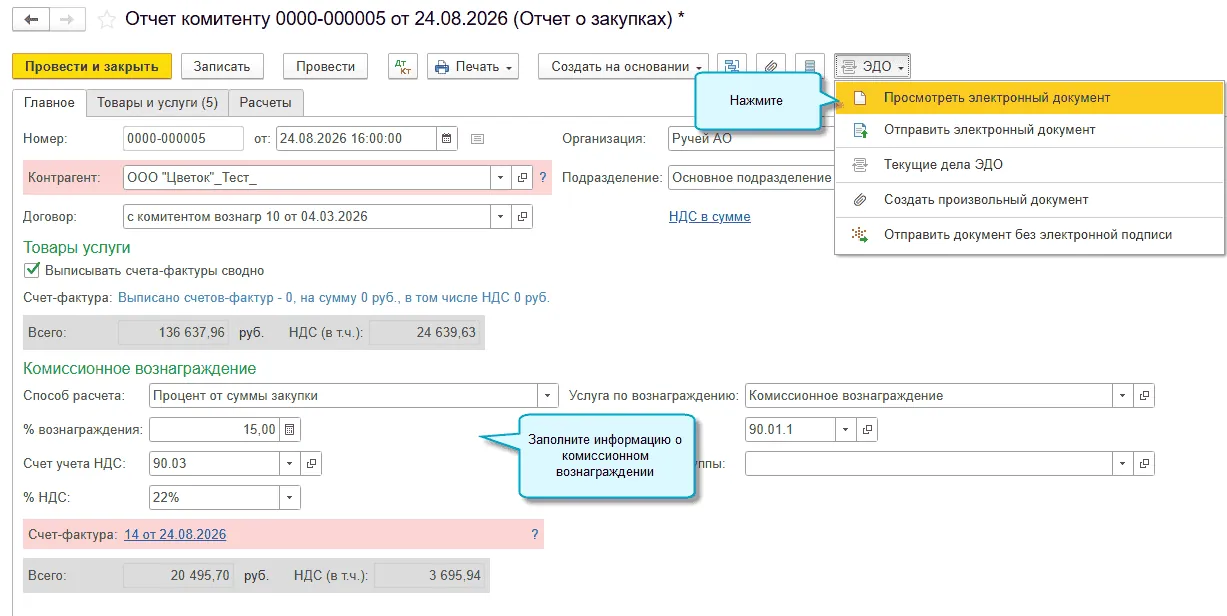Open the НДС в сумме link

pos(709,217)
